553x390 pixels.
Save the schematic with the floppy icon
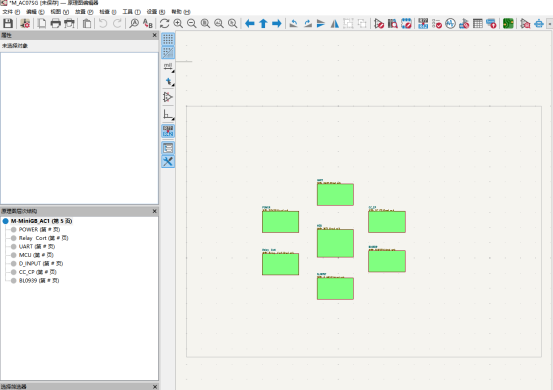coord(8,24)
